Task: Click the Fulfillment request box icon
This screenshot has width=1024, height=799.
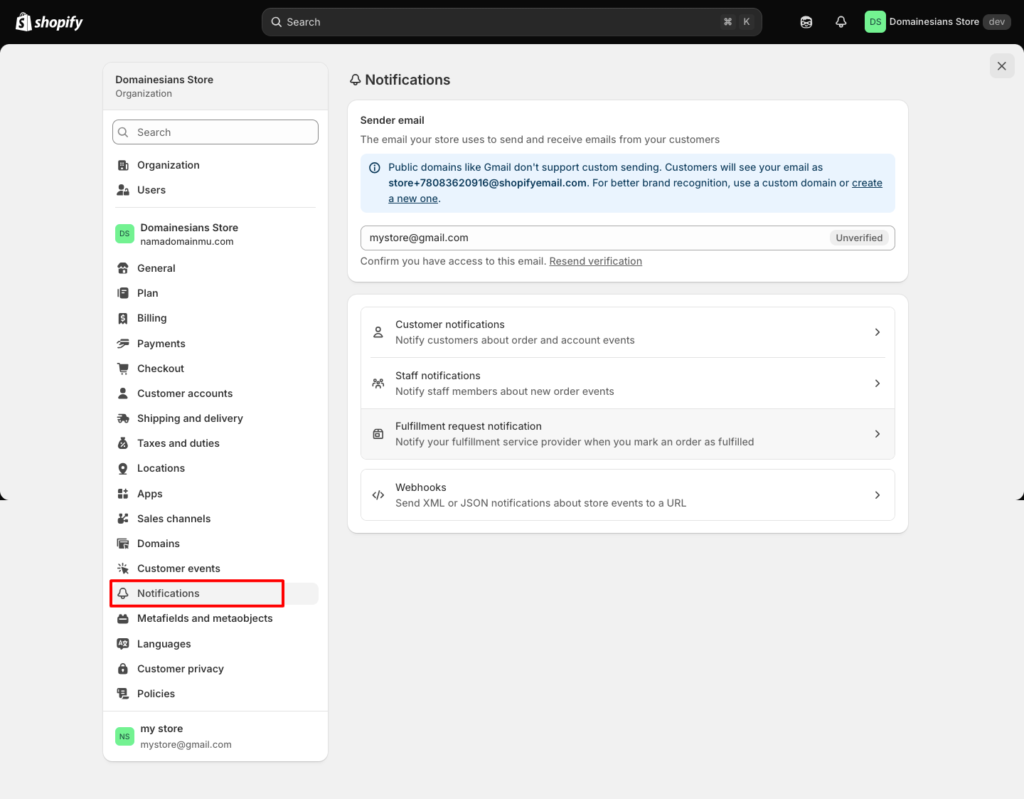Action: click(x=378, y=434)
